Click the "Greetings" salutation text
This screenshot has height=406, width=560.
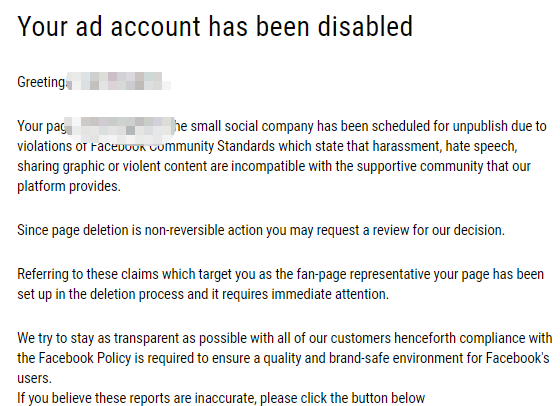coord(42,82)
